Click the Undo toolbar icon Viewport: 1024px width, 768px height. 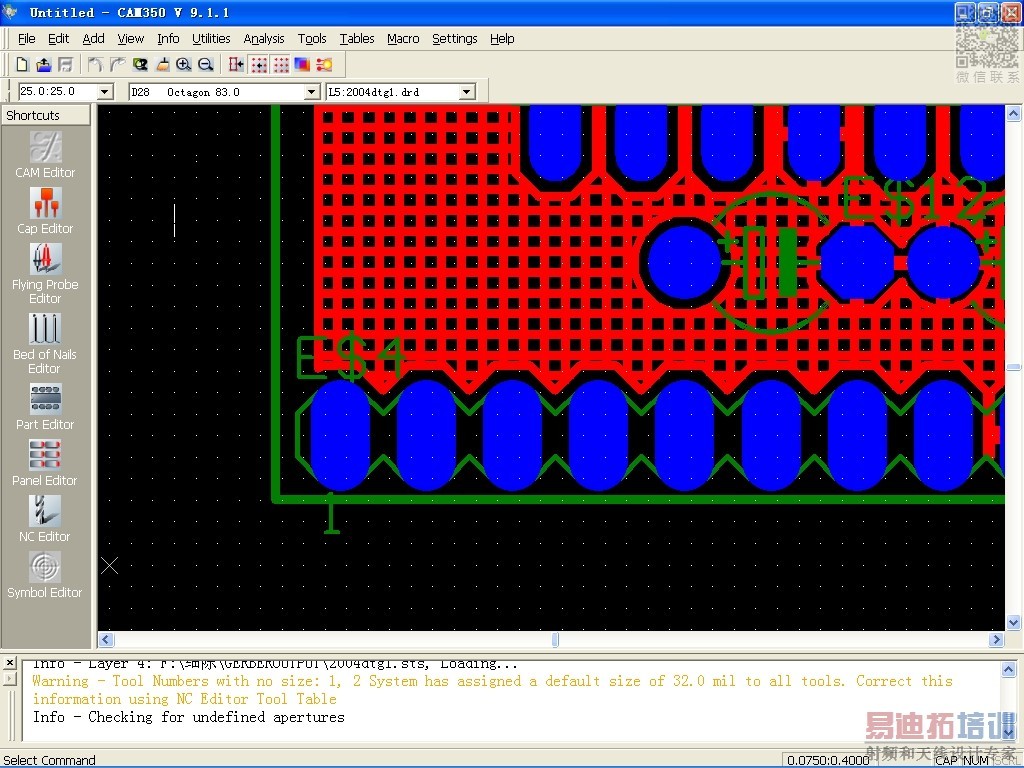[95, 64]
